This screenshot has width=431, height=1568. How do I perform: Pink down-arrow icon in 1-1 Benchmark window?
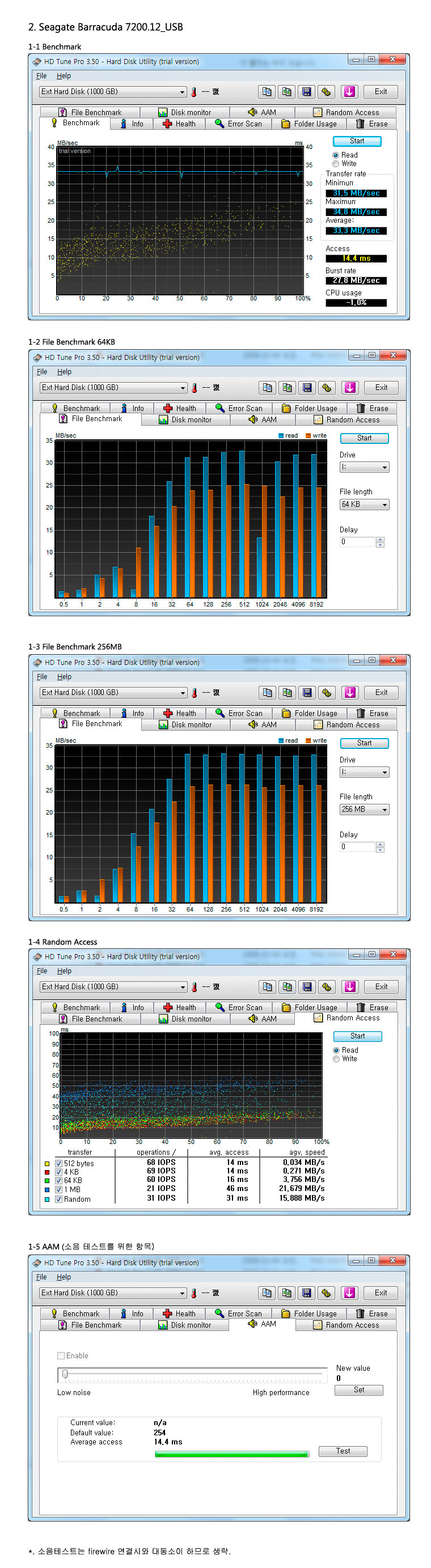point(349,92)
